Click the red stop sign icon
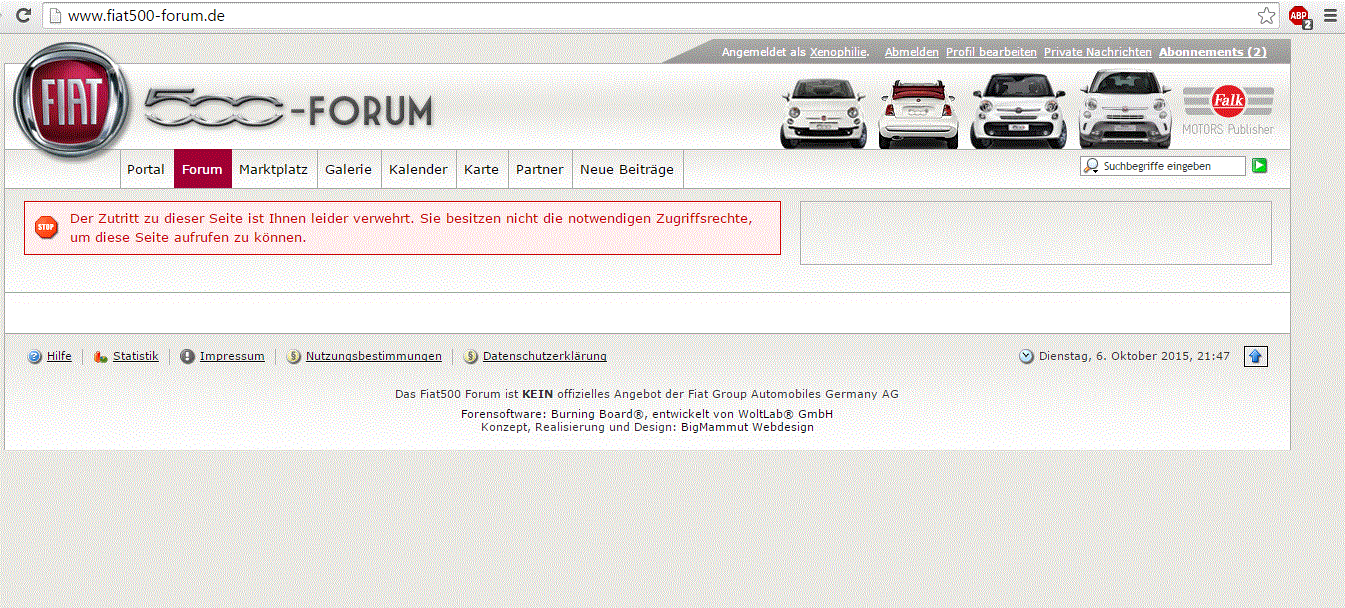The image size is (1345, 608). coord(46,227)
